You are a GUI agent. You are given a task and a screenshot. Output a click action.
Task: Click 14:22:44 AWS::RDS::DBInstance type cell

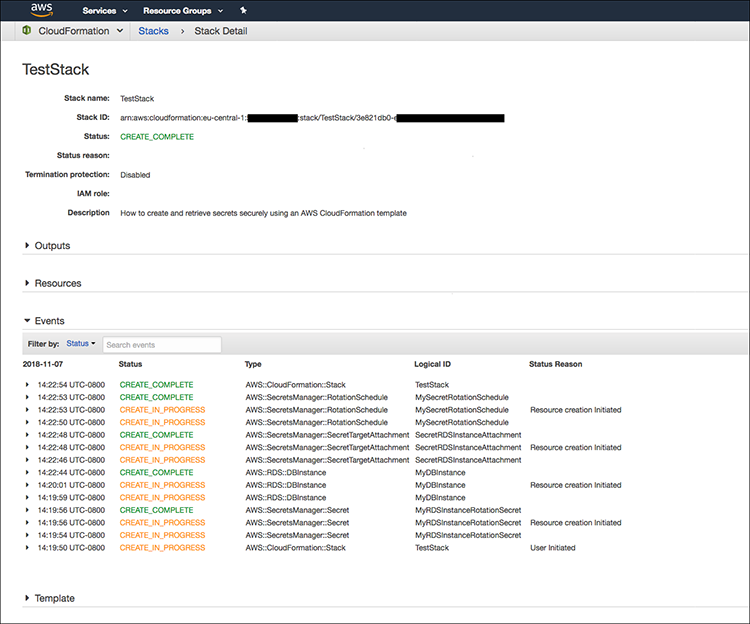click(x=286, y=472)
